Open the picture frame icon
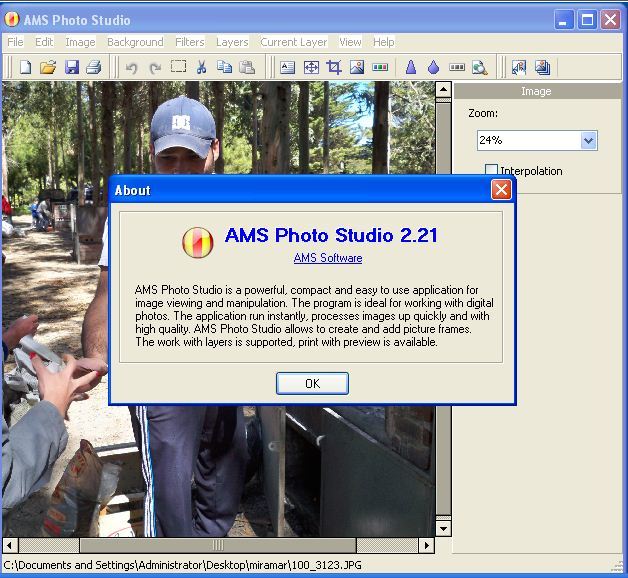This screenshot has width=628, height=578. click(357, 67)
